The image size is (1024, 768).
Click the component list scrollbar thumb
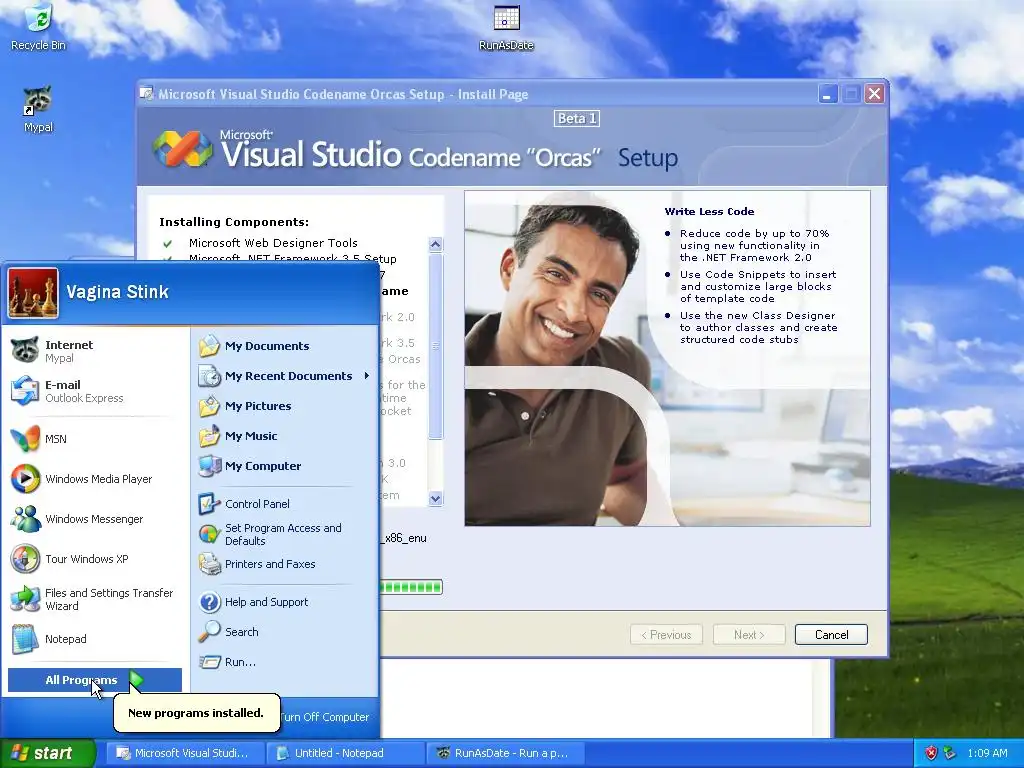(x=436, y=346)
